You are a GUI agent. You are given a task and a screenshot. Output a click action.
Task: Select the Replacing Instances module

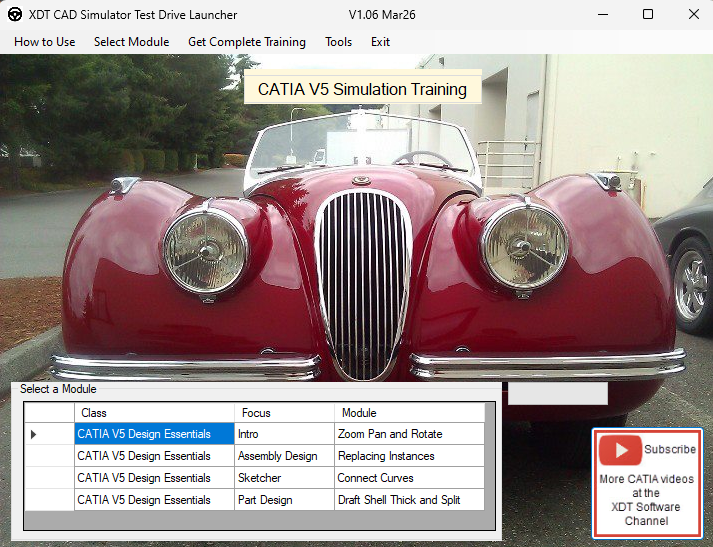[x=409, y=456]
